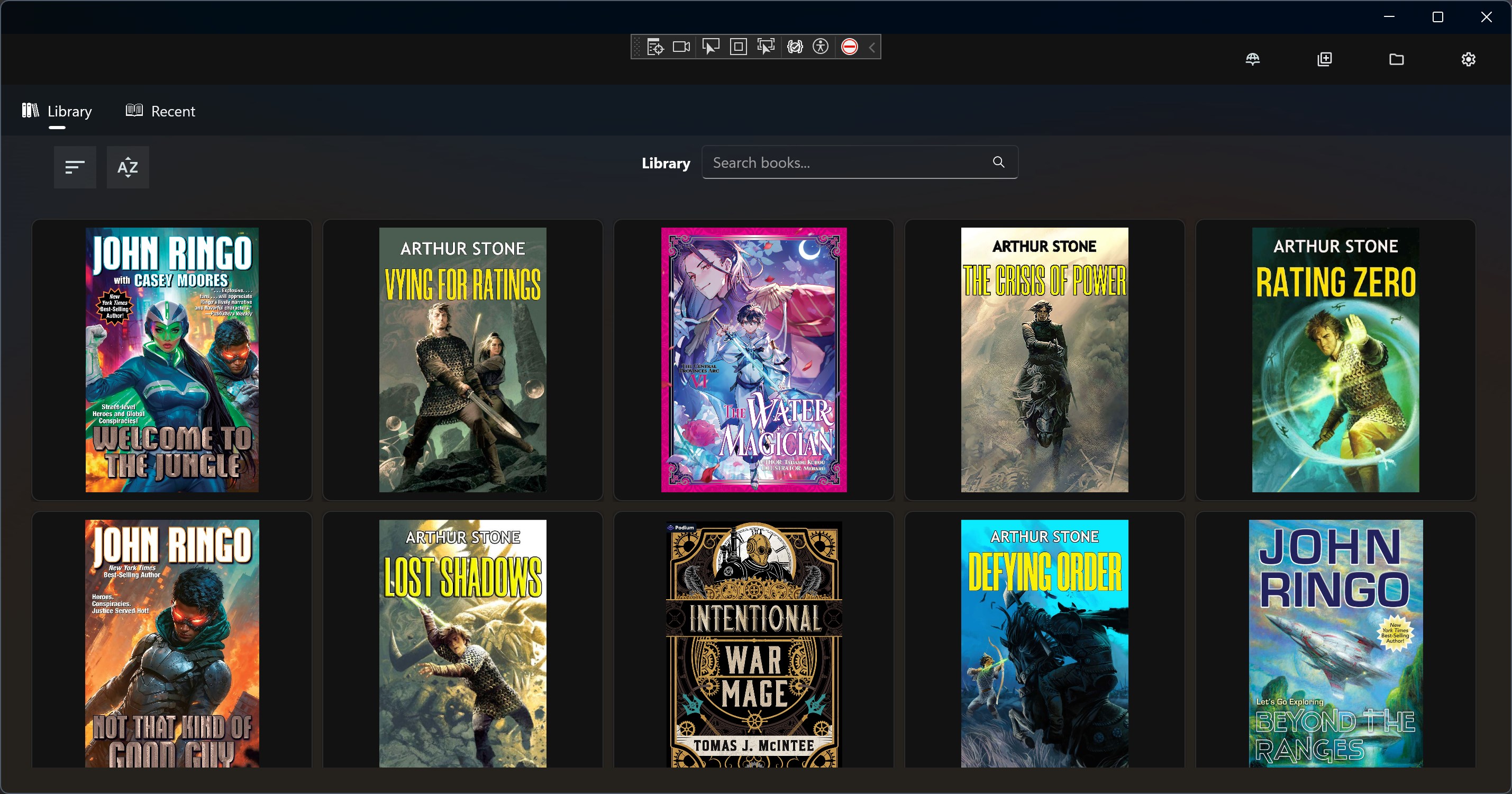Open the Lost Shadows book cover
Viewport: 1512px width, 794px height.
462,644
